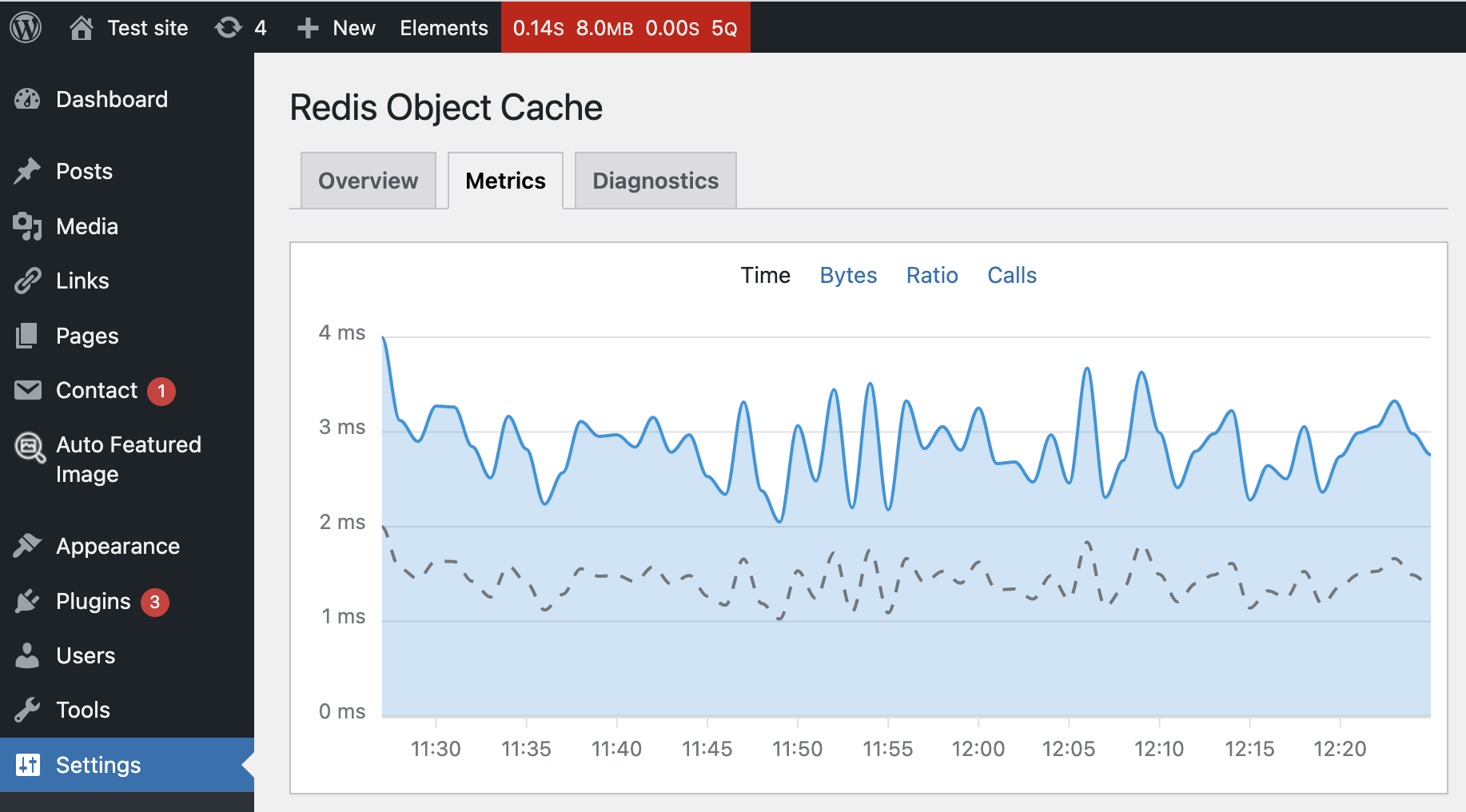Click the 11:30 time axis label

(x=436, y=749)
